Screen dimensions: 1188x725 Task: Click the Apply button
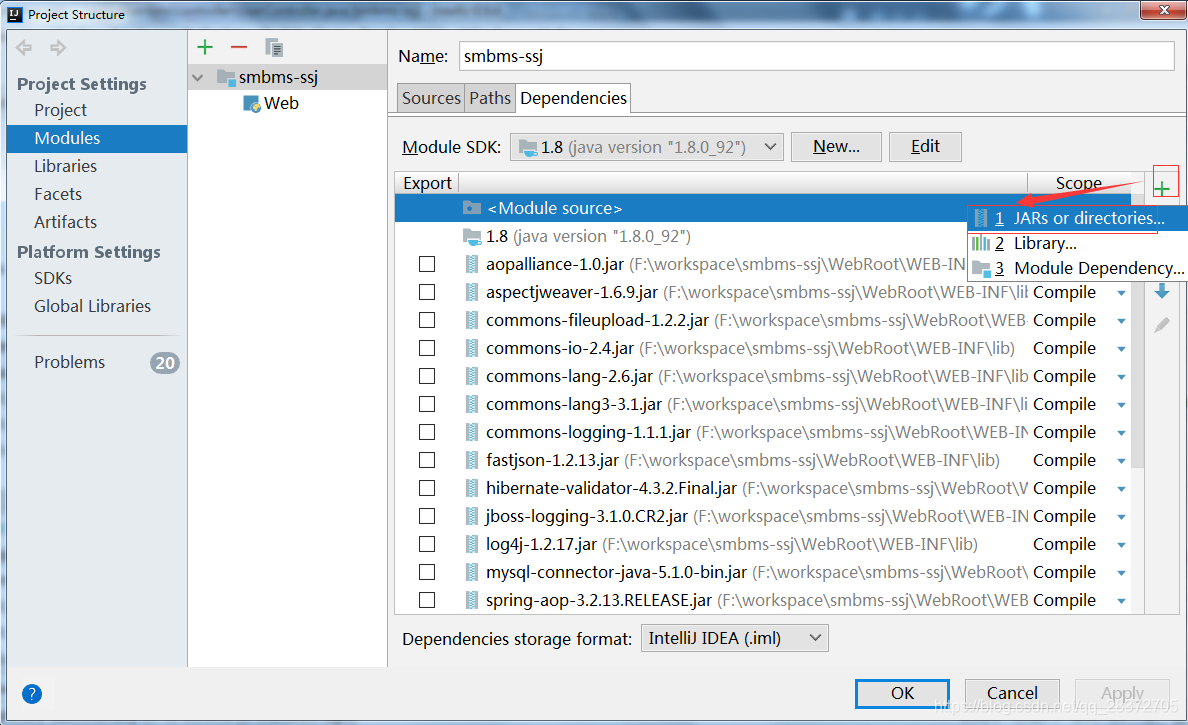[x=1122, y=693]
